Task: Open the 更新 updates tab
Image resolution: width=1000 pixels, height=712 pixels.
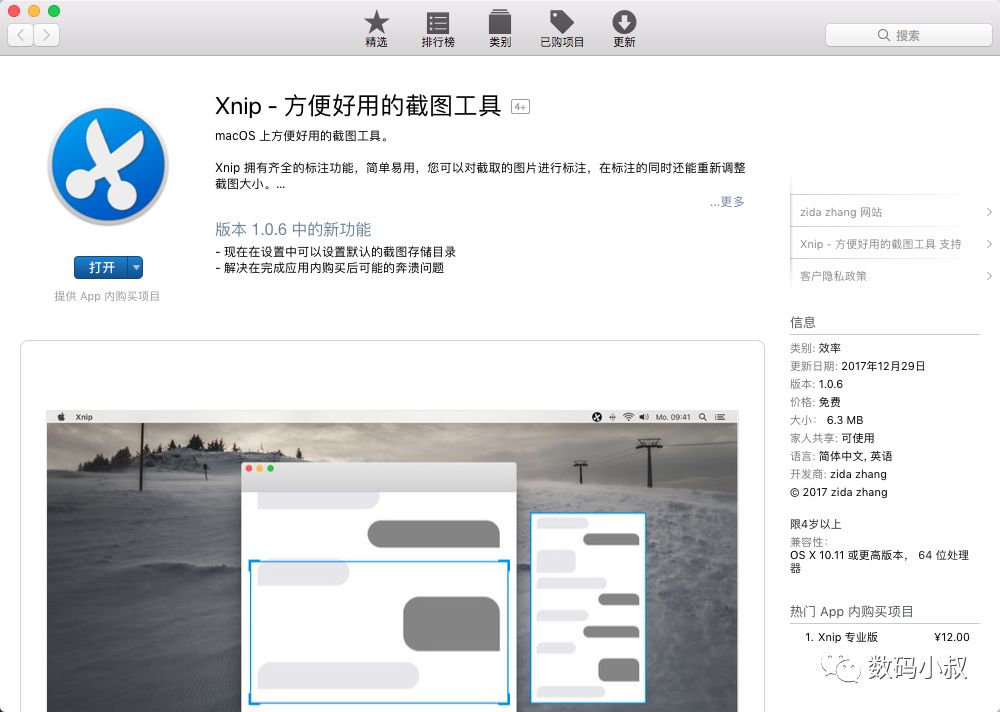Action: (624, 29)
